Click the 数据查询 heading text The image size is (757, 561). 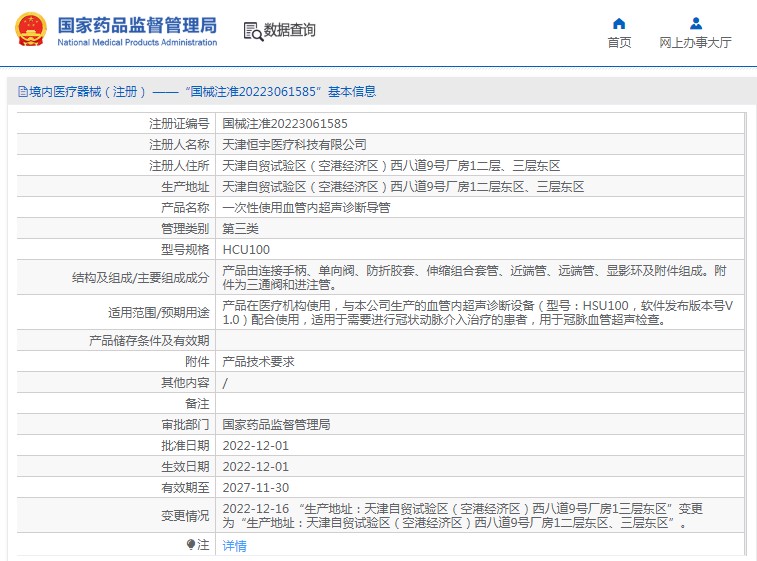point(290,30)
